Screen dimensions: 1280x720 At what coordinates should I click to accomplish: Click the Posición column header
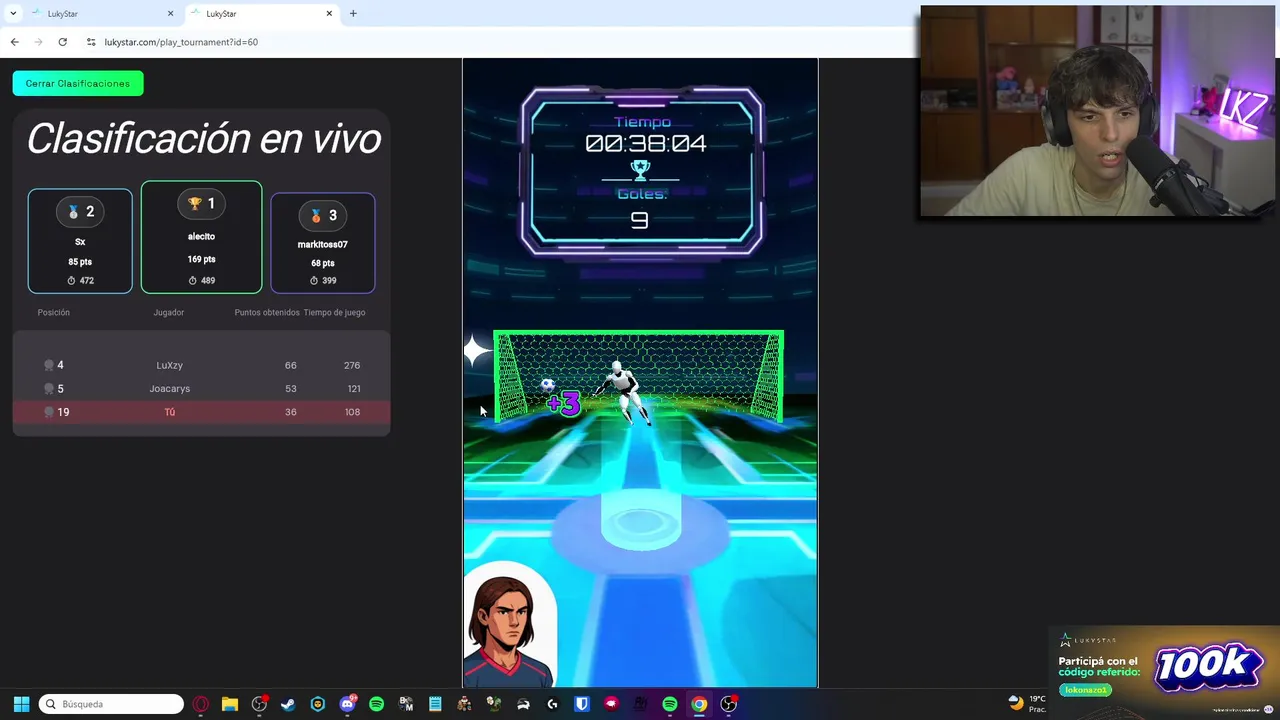tap(54, 313)
